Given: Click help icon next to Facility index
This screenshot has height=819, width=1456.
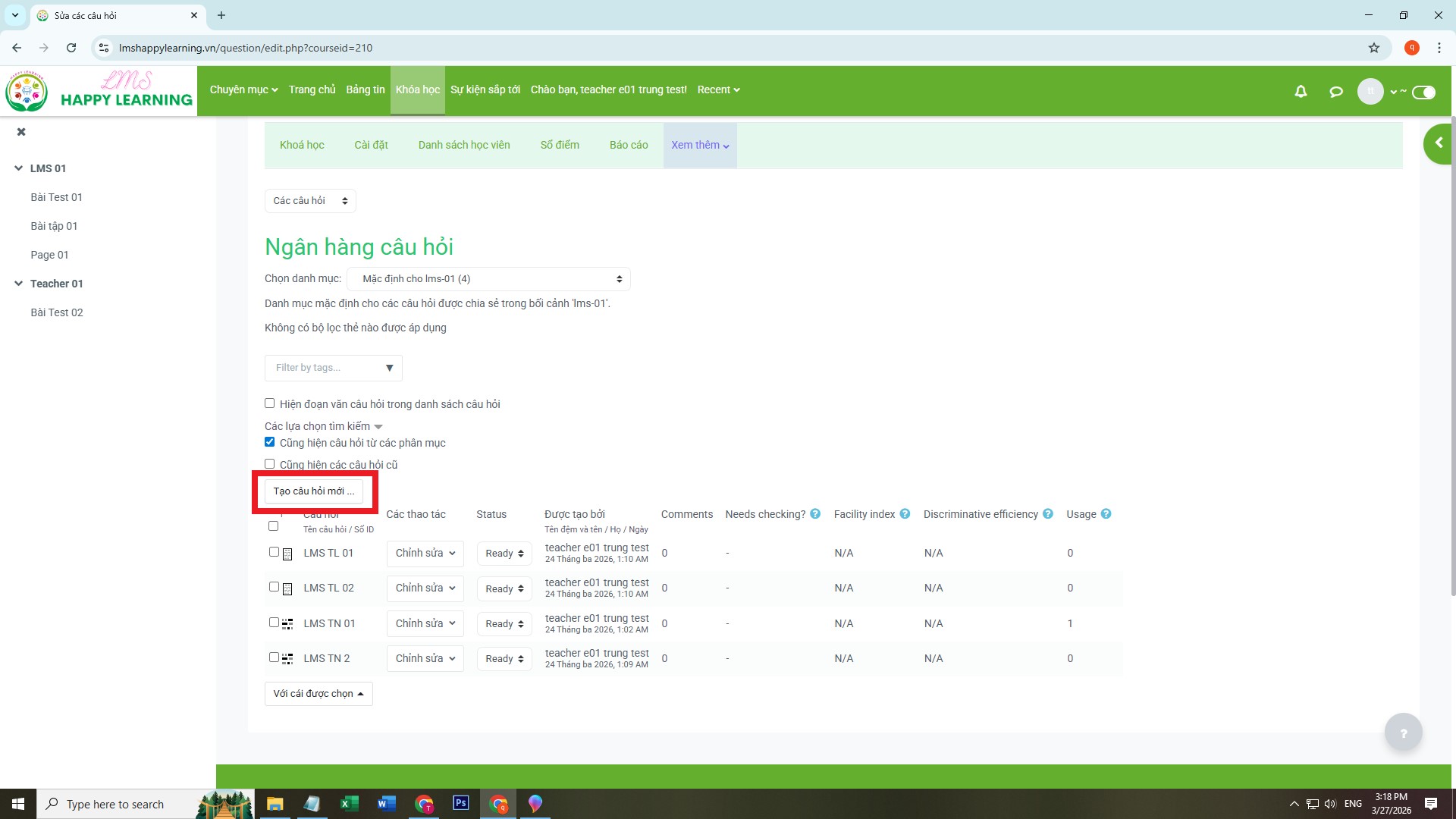Looking at the screenshot, I should coord(905,514).
